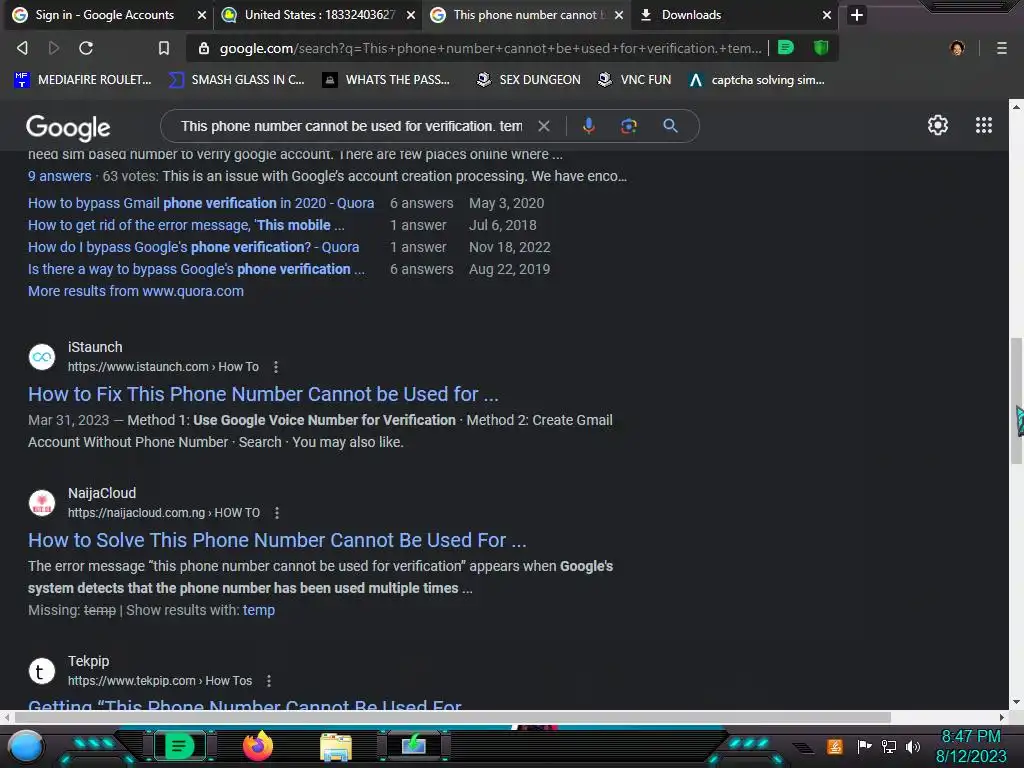Click the Action Center flag icon
The height and width of the screenshot is (768, 1024).
[864, 746]
